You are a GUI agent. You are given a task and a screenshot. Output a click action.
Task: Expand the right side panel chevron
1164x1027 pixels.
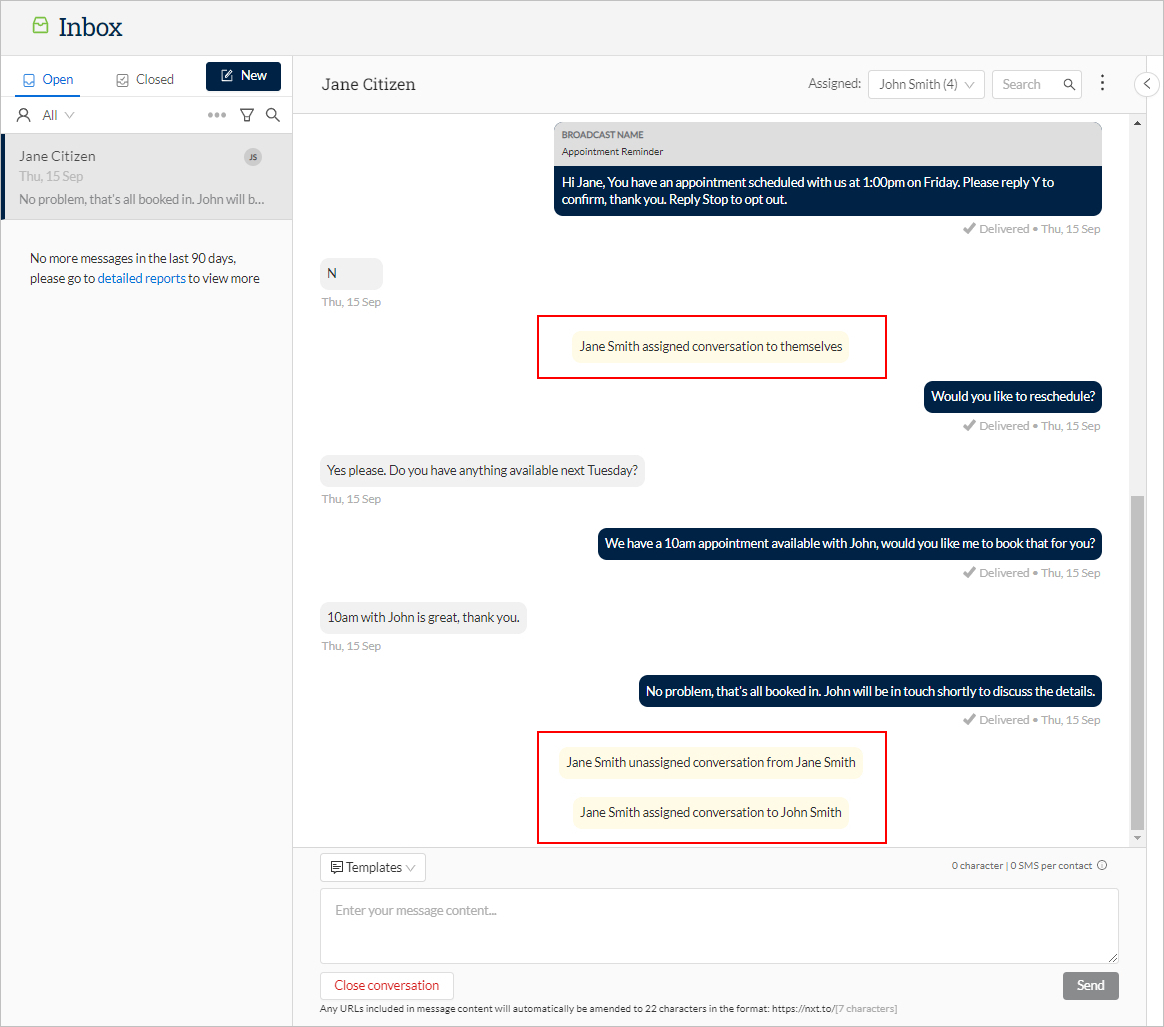coord(1147,84)
